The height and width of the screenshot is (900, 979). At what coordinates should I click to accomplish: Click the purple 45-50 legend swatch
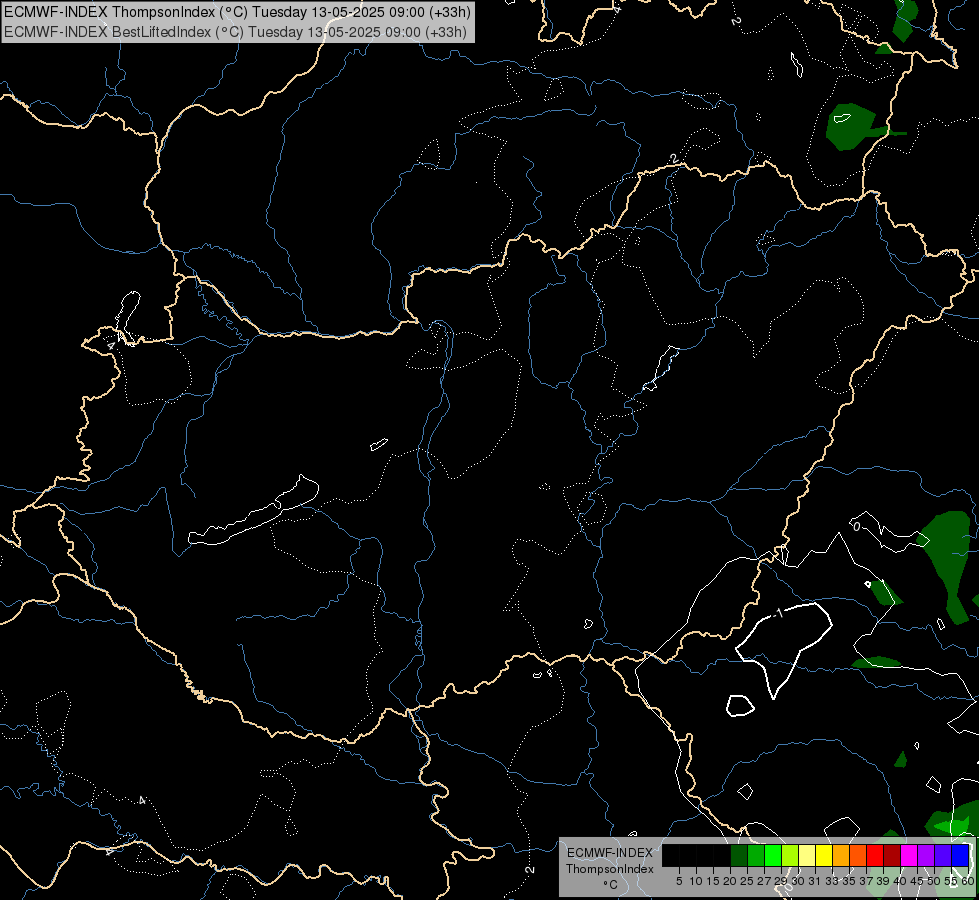pyautogui.click(x=926, y=855)
